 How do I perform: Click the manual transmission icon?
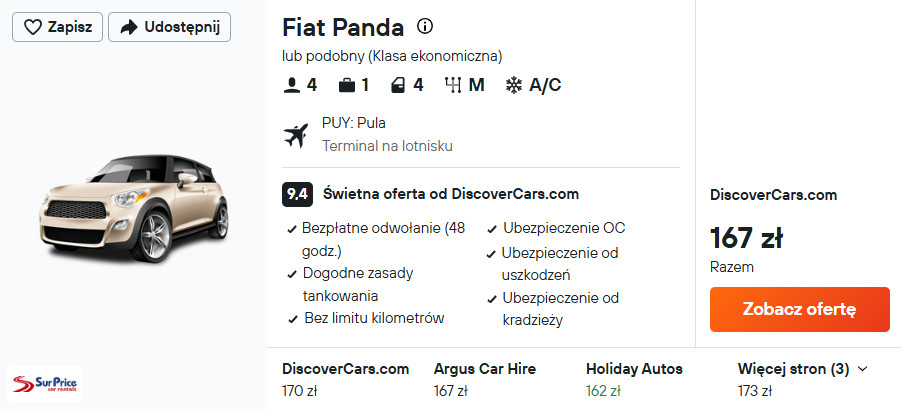pyautogui.click(x=453, y=85)
